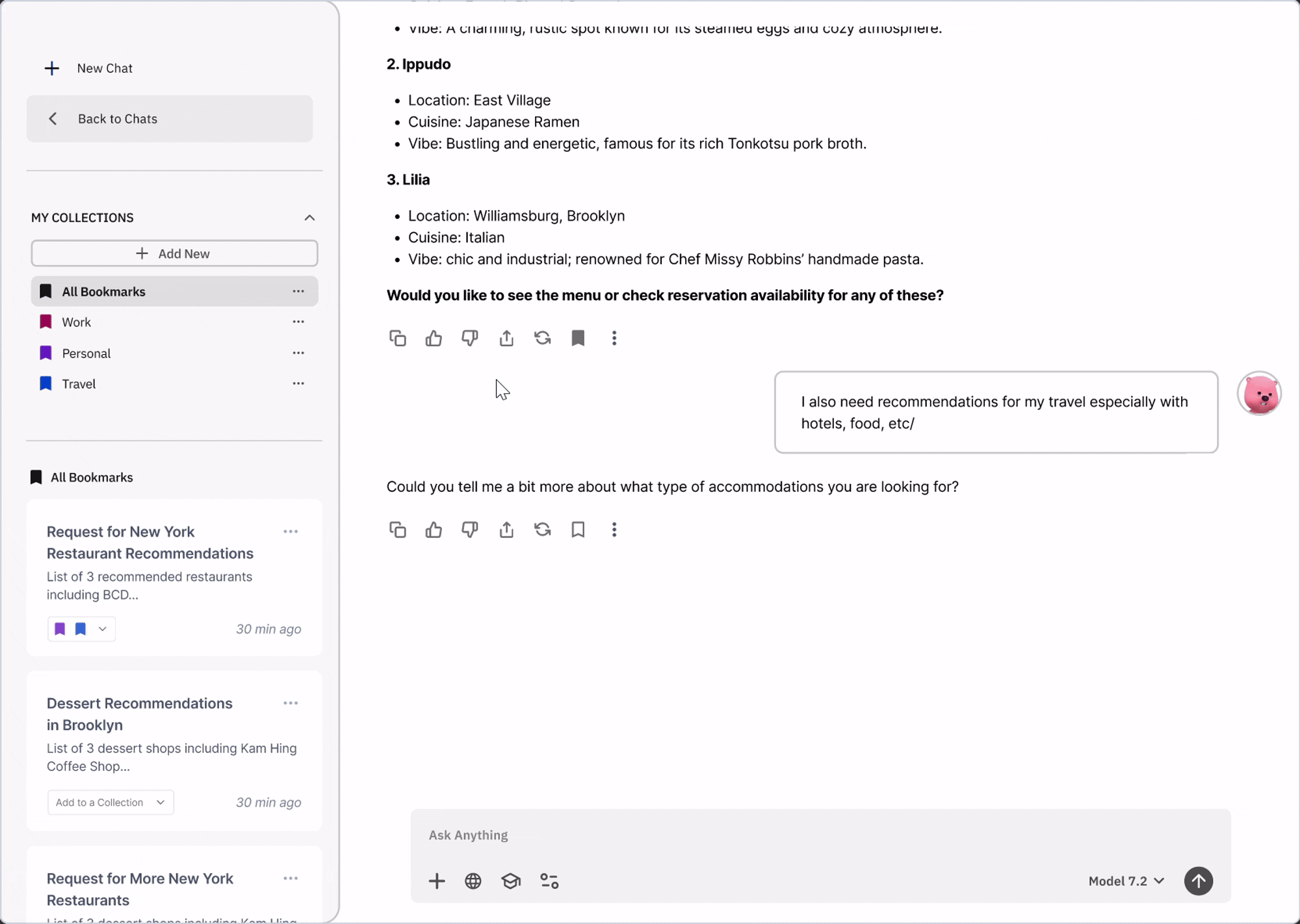The image size is (1300, 924).
Task: Open the Model 7.2 dropdown
Action: pos(1126,881)
